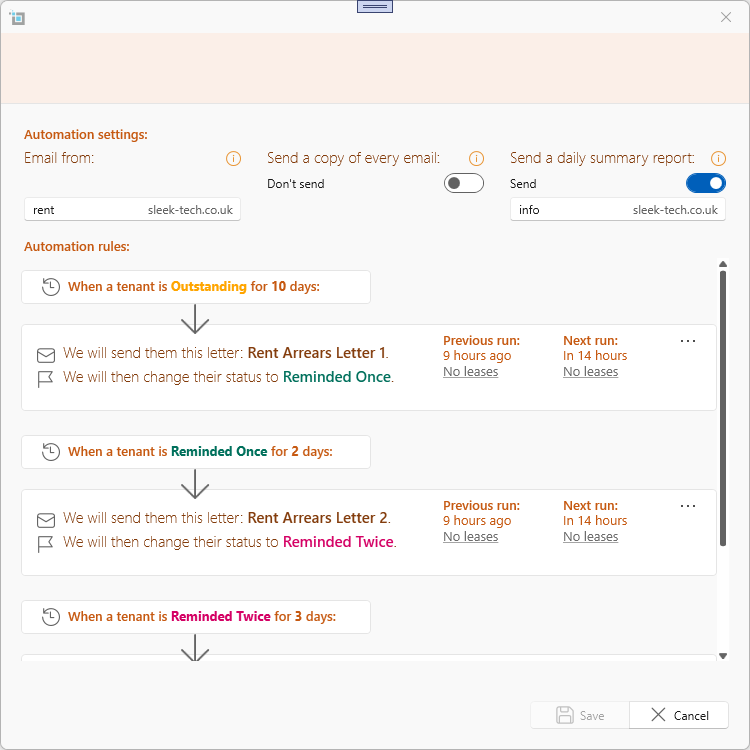Open the Reminded Once for 2 days trigger

point(196,452)
